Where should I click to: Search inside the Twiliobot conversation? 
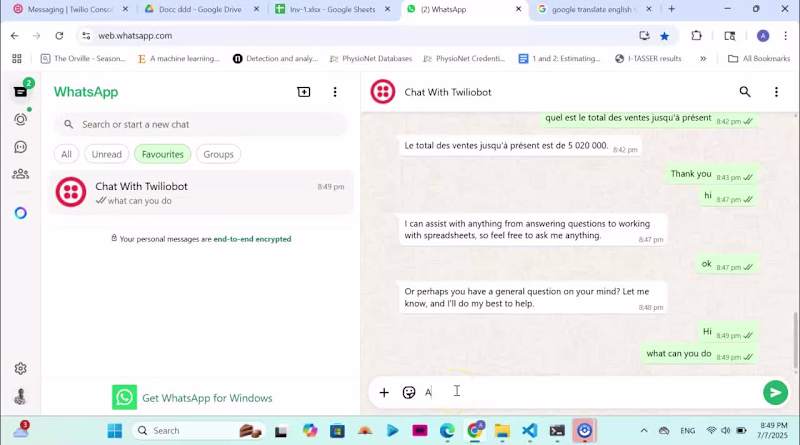click(x=745, y=92)
